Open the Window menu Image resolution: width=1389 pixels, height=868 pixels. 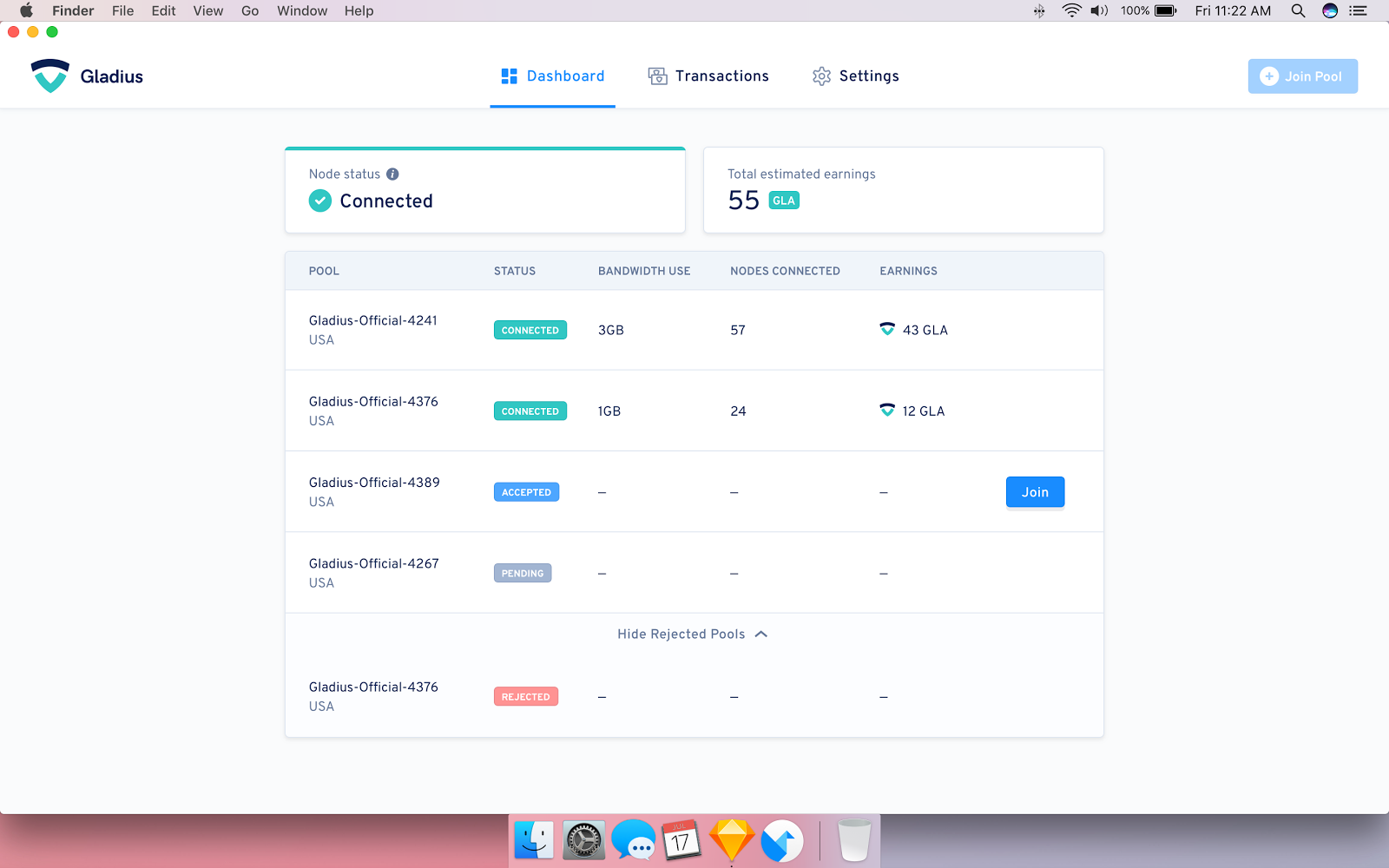tap(302, 10)
